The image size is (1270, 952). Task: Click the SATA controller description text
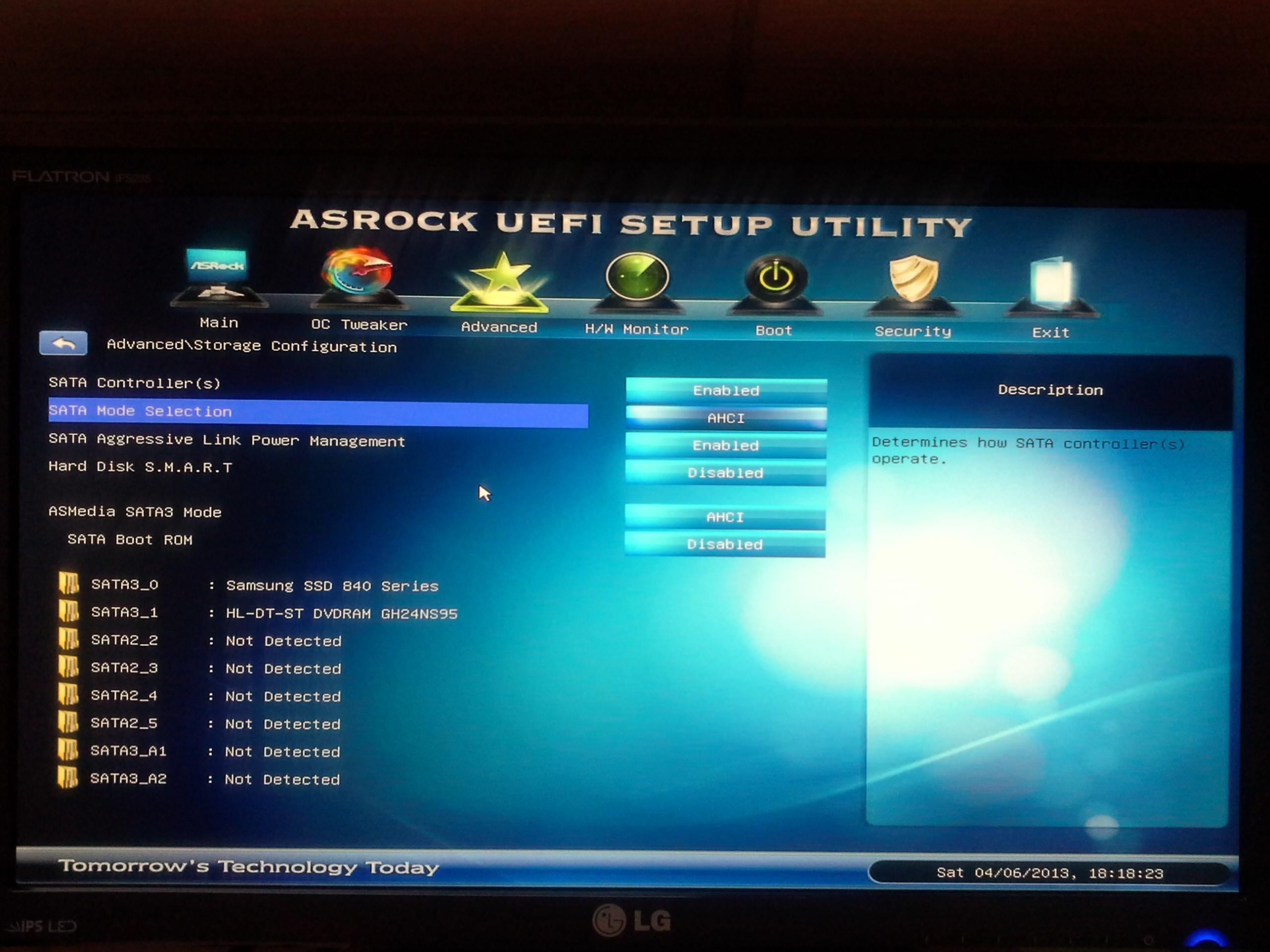[1028, 450]
